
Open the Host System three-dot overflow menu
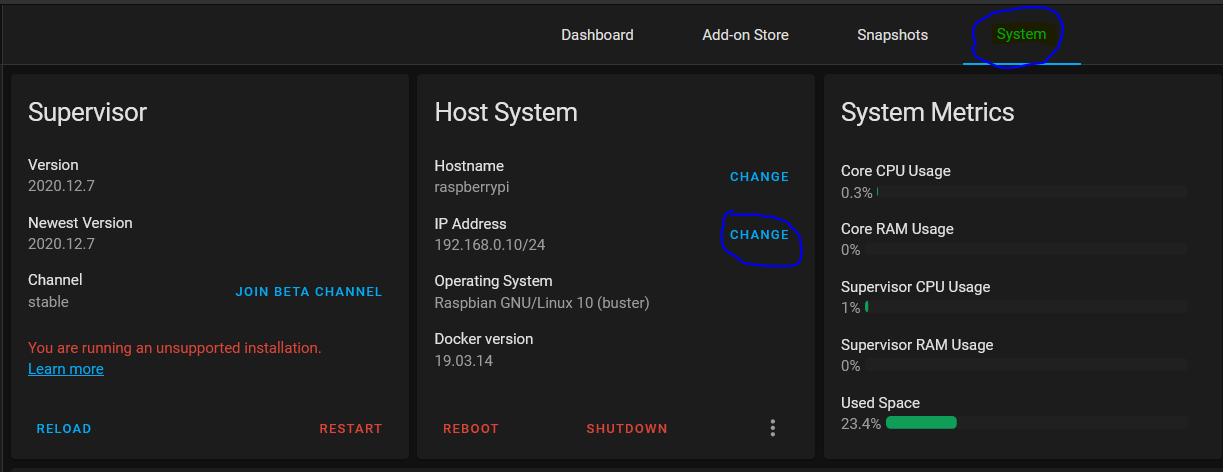(x=772, y=428)
